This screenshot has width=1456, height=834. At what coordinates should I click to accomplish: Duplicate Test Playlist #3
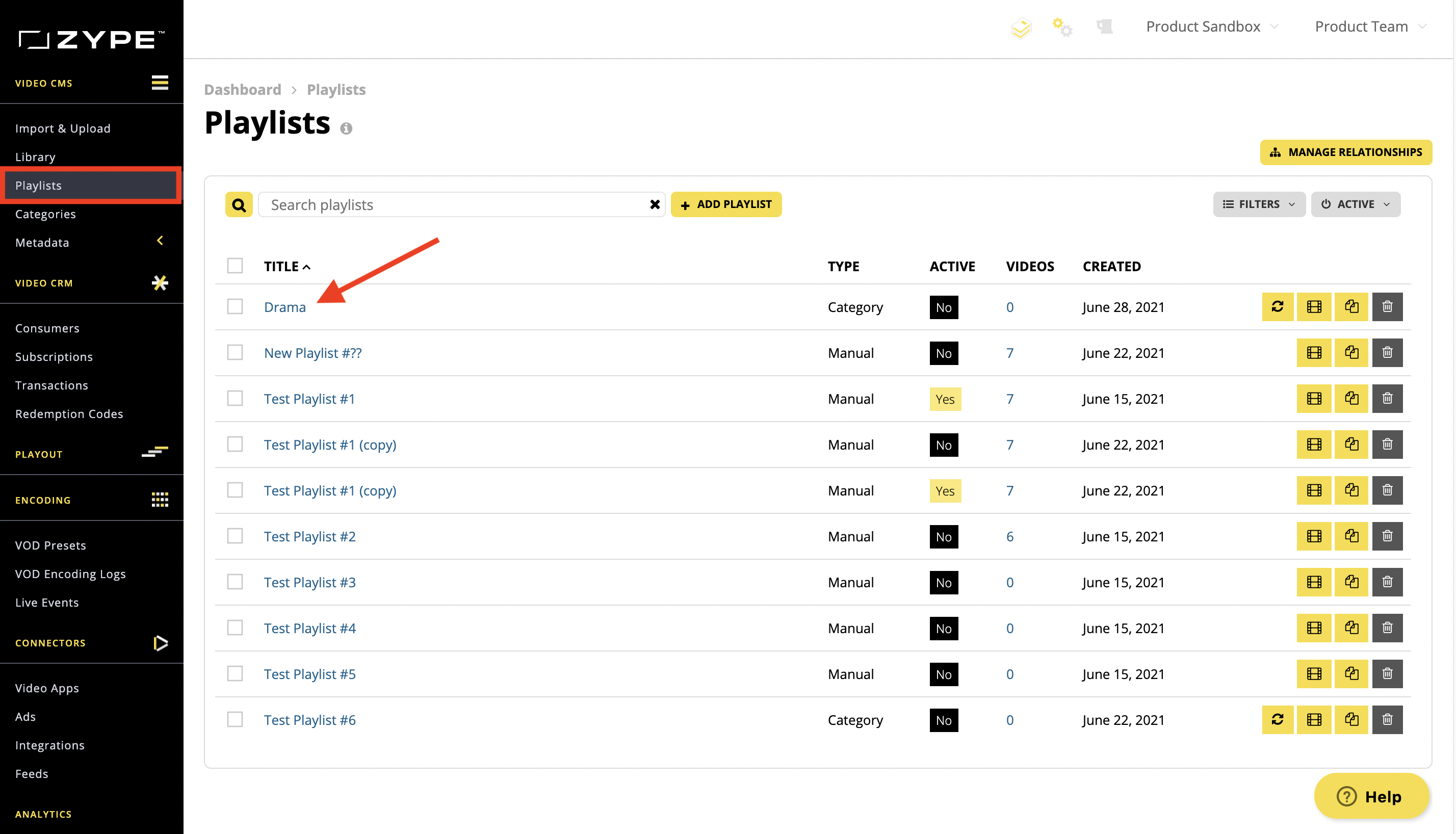tap(1351, 582)
